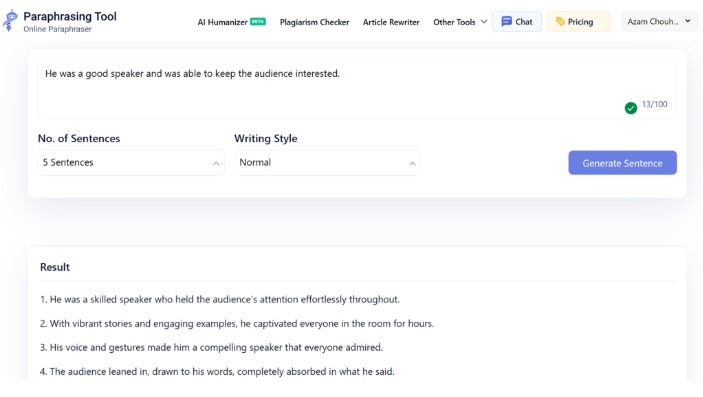Select result 3 about voice and gestures
Viewport: 703px width, 397px height.
[x=211, y=347]
